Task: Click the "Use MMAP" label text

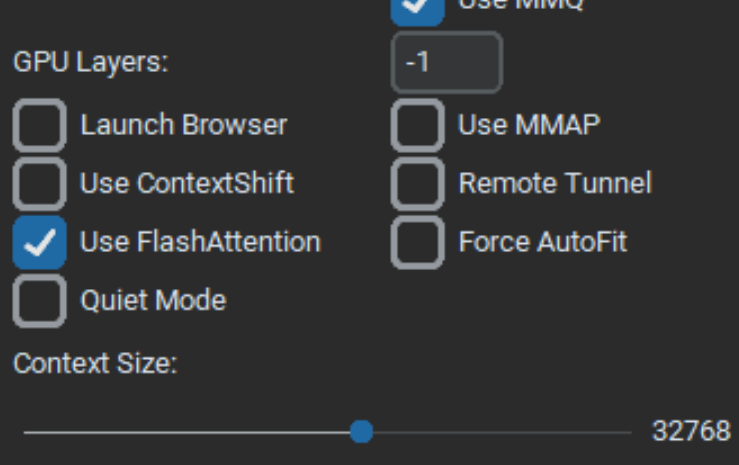Action: (x=529, y=125)
